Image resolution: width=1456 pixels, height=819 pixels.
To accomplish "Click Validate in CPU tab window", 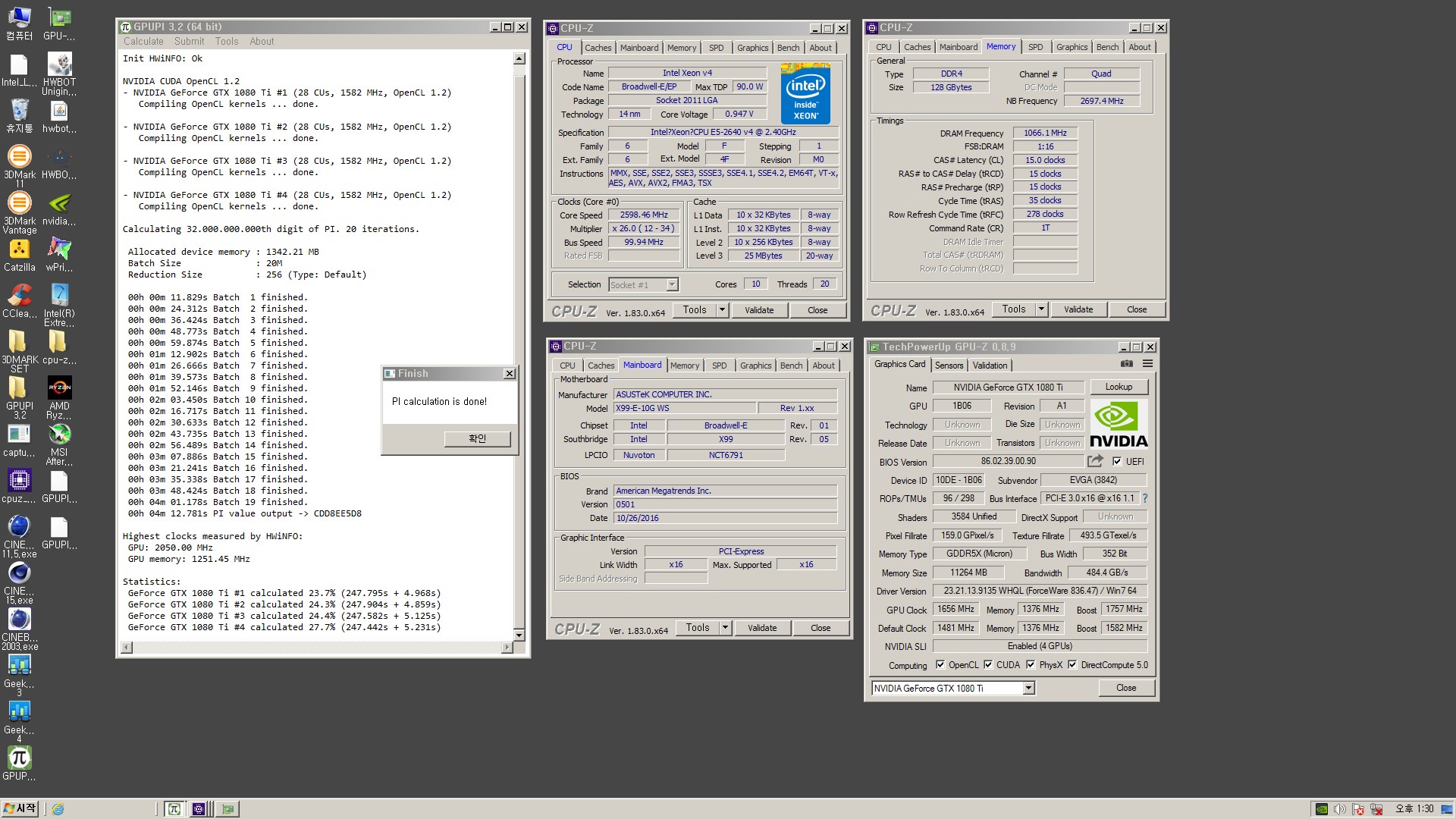I will coord(759,310).
